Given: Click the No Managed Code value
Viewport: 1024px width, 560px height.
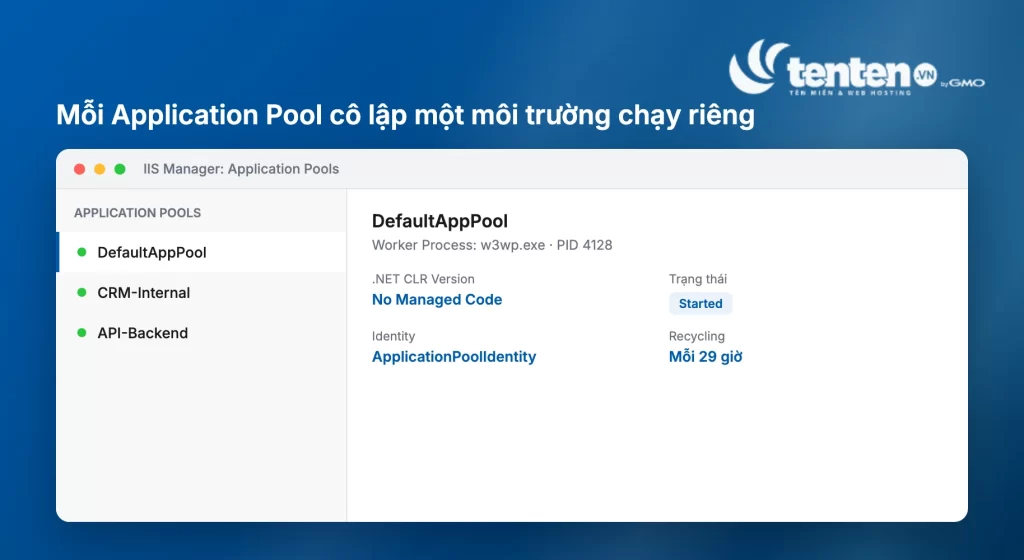Looking at the screenshot, I should point(437,300).
